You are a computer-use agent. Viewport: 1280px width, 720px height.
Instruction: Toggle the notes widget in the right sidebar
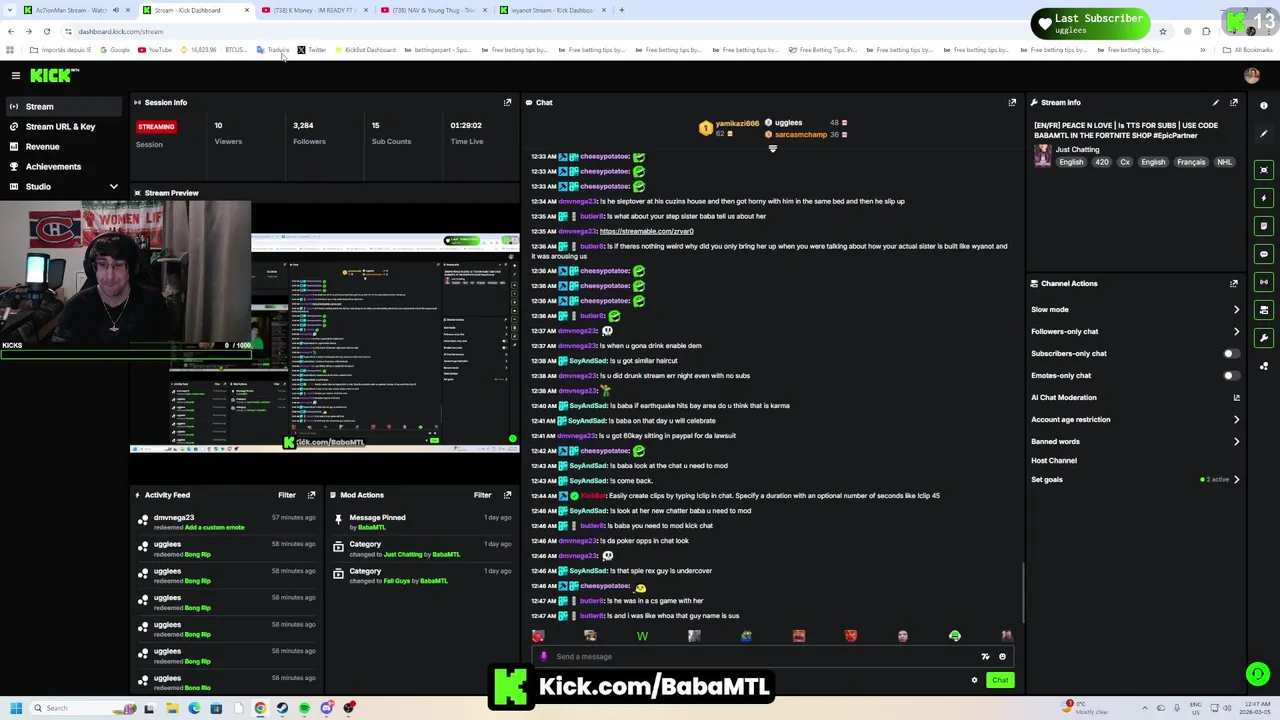(x=1264, y=226)
